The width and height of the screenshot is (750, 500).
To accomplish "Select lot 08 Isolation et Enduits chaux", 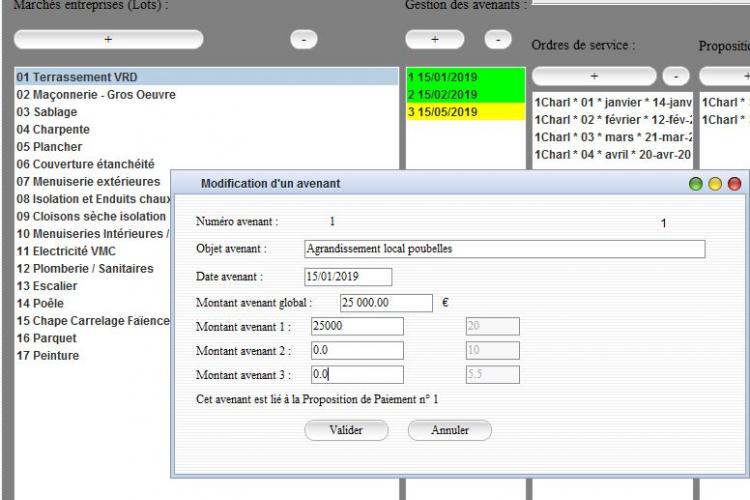I will point(93,199).
